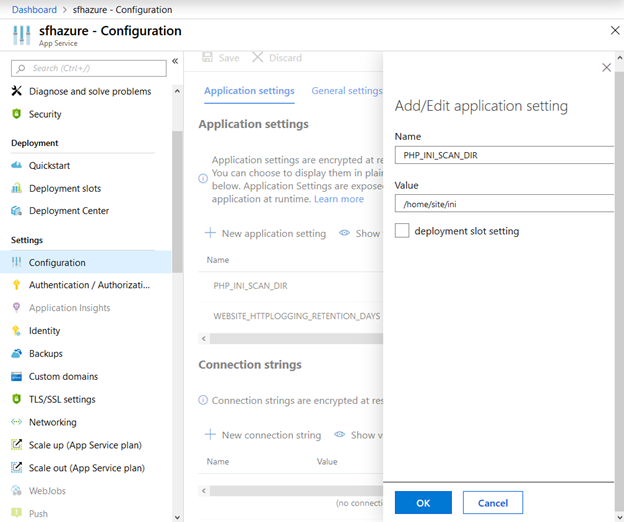This screenshot has width=624, height=522.
Task: Click the Value input field
Action: [x=504, y=204]
